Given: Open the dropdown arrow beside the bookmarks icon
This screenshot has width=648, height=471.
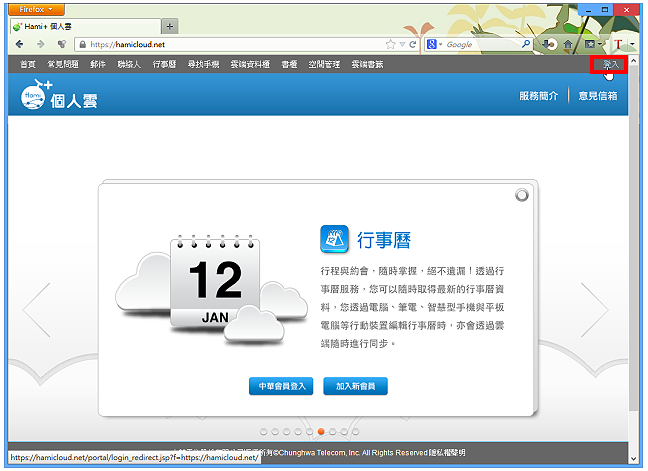Looking at the screenshot, I should 599,44.
